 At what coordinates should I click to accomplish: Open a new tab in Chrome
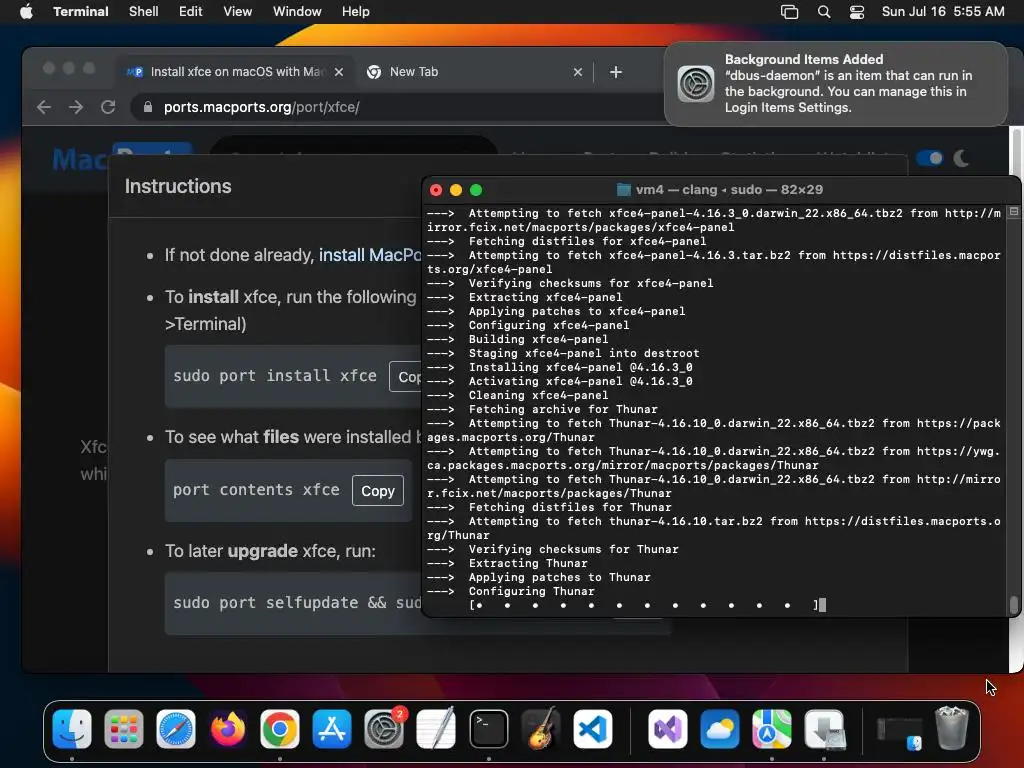[615, 72]
